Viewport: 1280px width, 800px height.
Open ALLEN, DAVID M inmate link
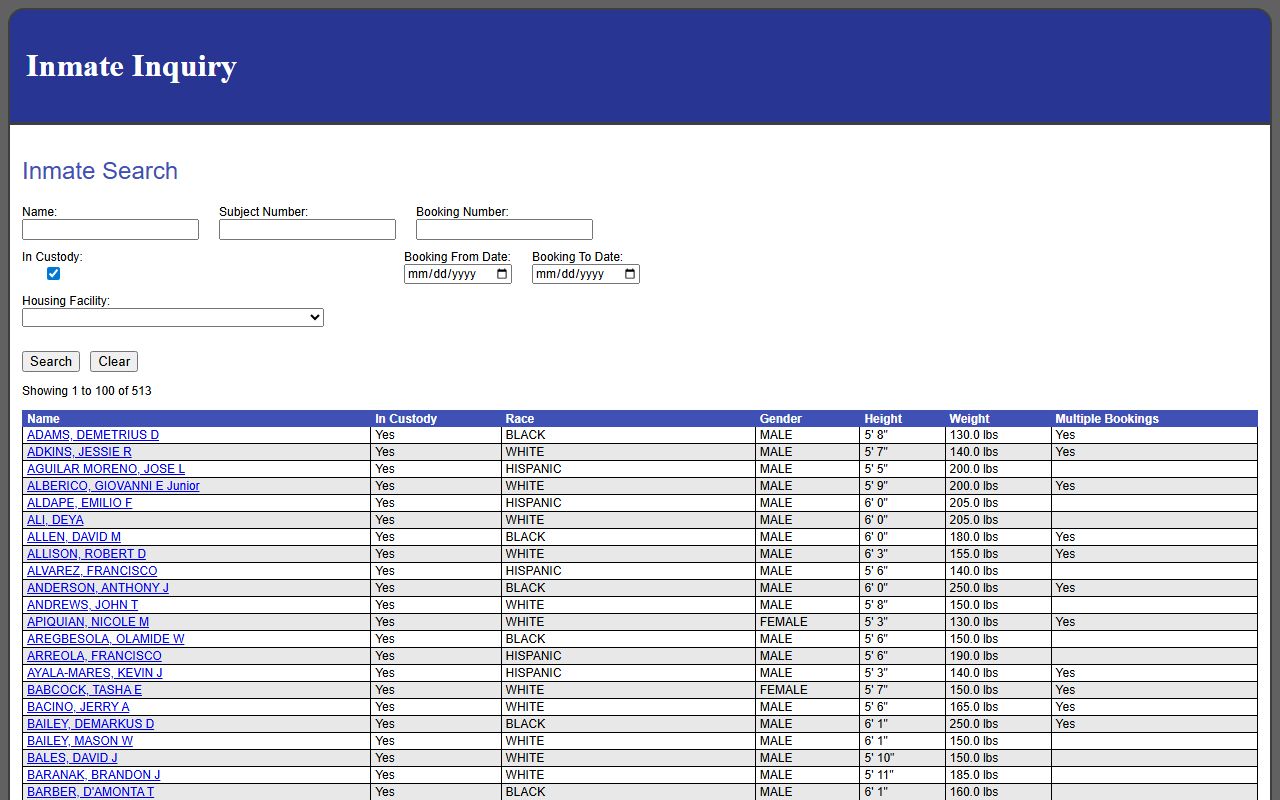coord(74,537)
